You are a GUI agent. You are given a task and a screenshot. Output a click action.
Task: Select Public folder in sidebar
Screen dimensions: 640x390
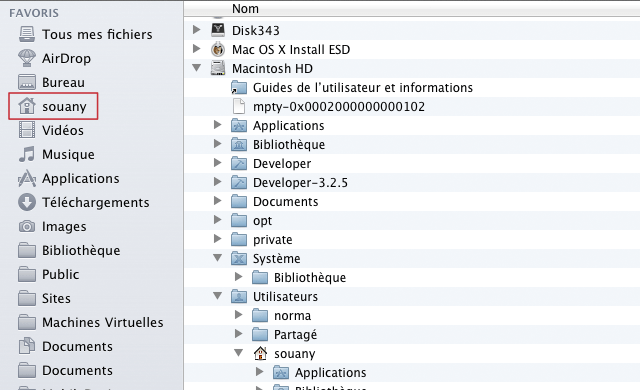tap(49, 275)
